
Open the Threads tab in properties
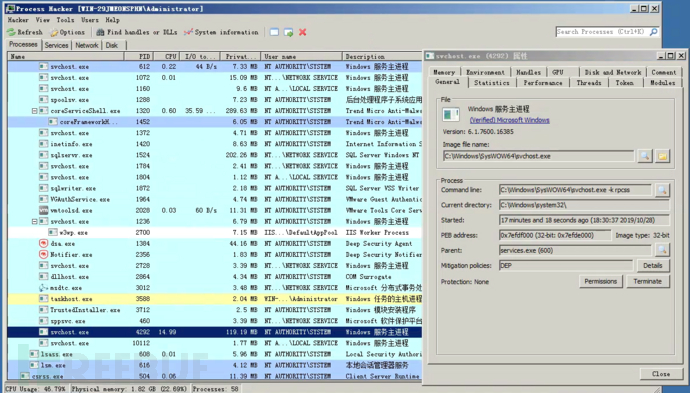[x=589, y=83]
